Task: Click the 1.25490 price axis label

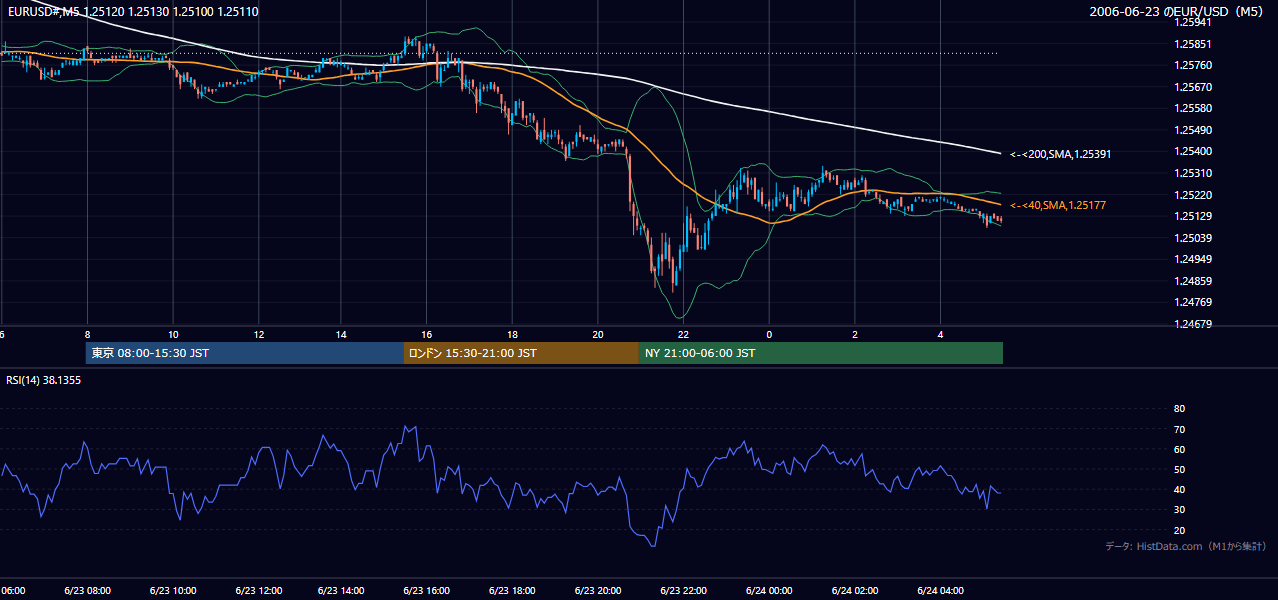Action: [x=1193, y=130]
